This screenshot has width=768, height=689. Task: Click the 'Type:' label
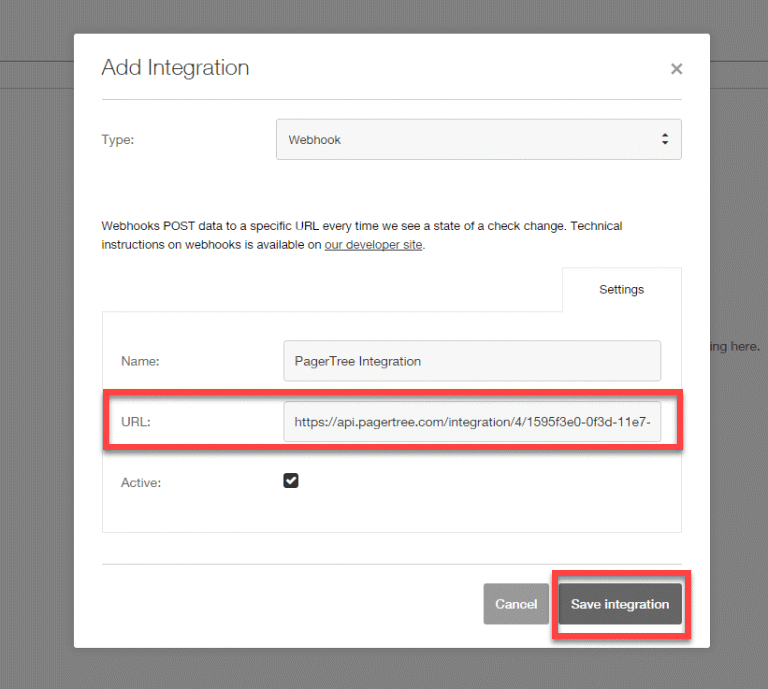pyautogui.click(x=118, y=140)
